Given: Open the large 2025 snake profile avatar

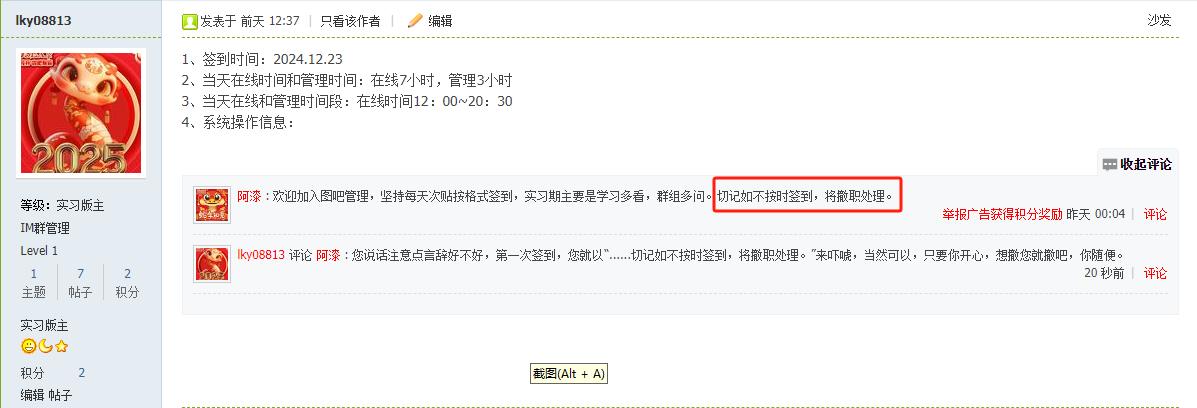Looking at the screenshot, I should tap(80, 113).
